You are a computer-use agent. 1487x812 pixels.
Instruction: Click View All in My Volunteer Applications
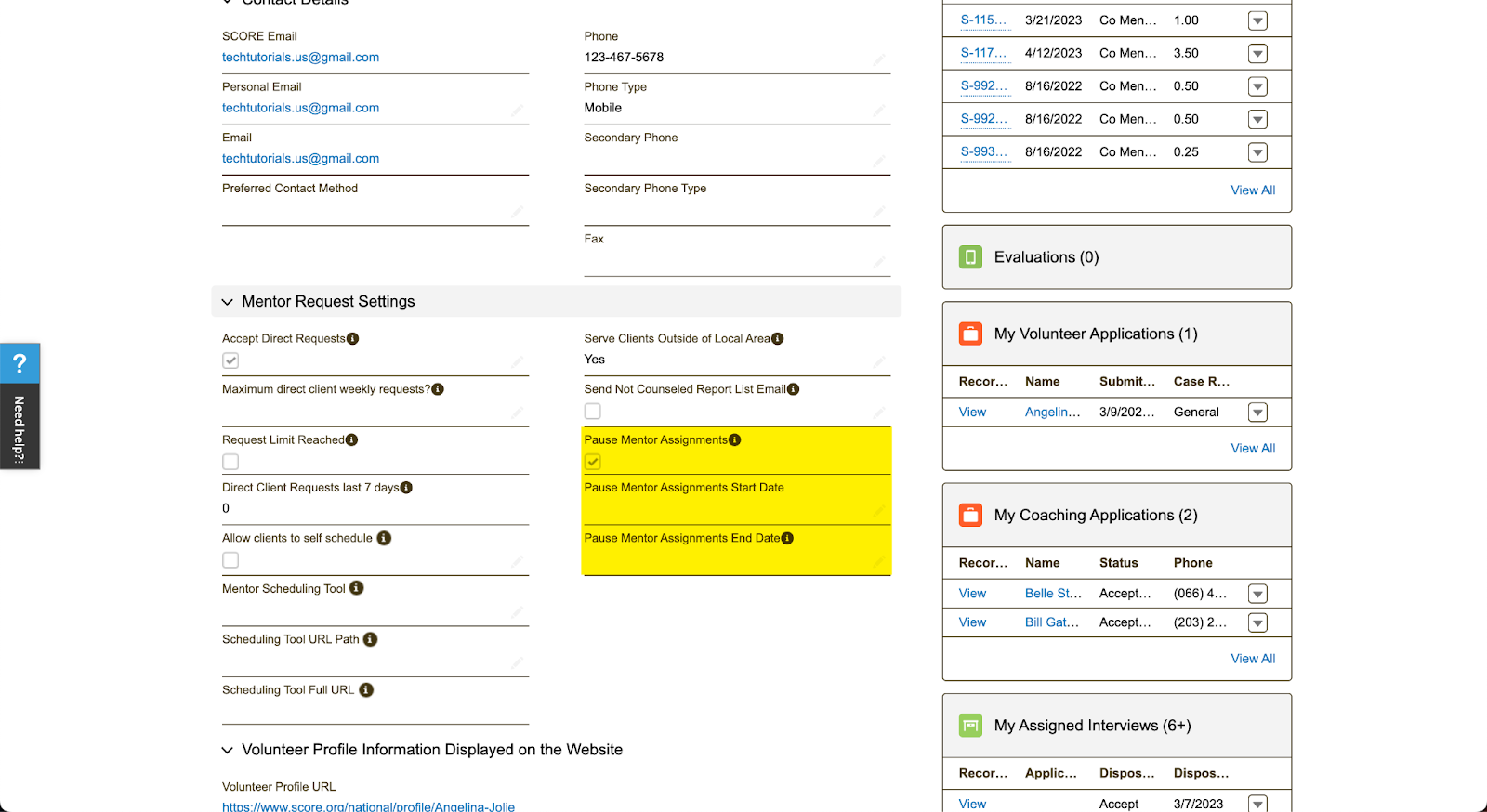[x=1253, y=449]
